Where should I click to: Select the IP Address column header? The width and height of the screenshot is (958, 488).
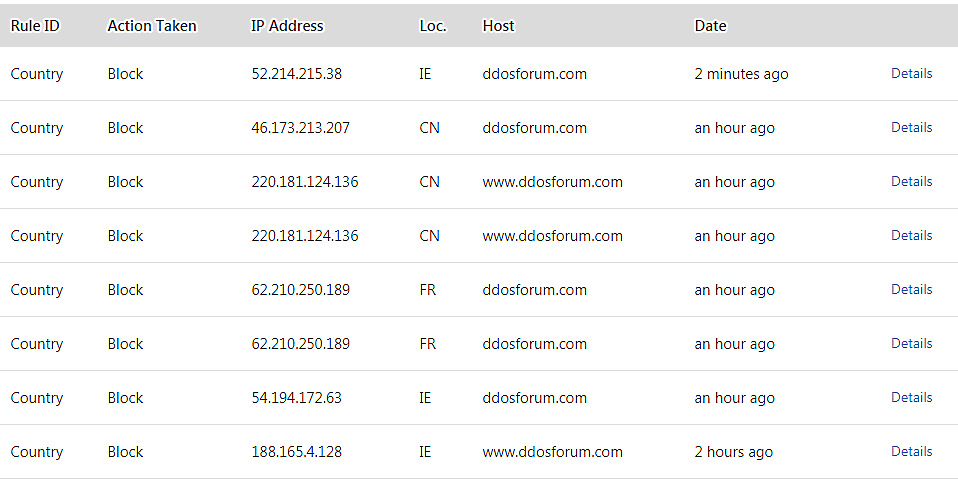point(287,26)
